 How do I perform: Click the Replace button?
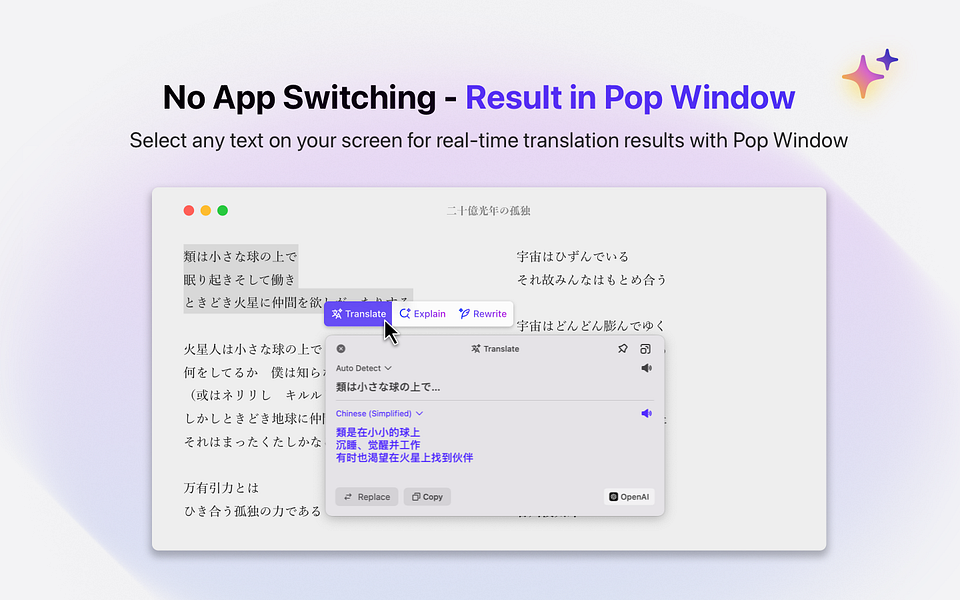point(366,496)
